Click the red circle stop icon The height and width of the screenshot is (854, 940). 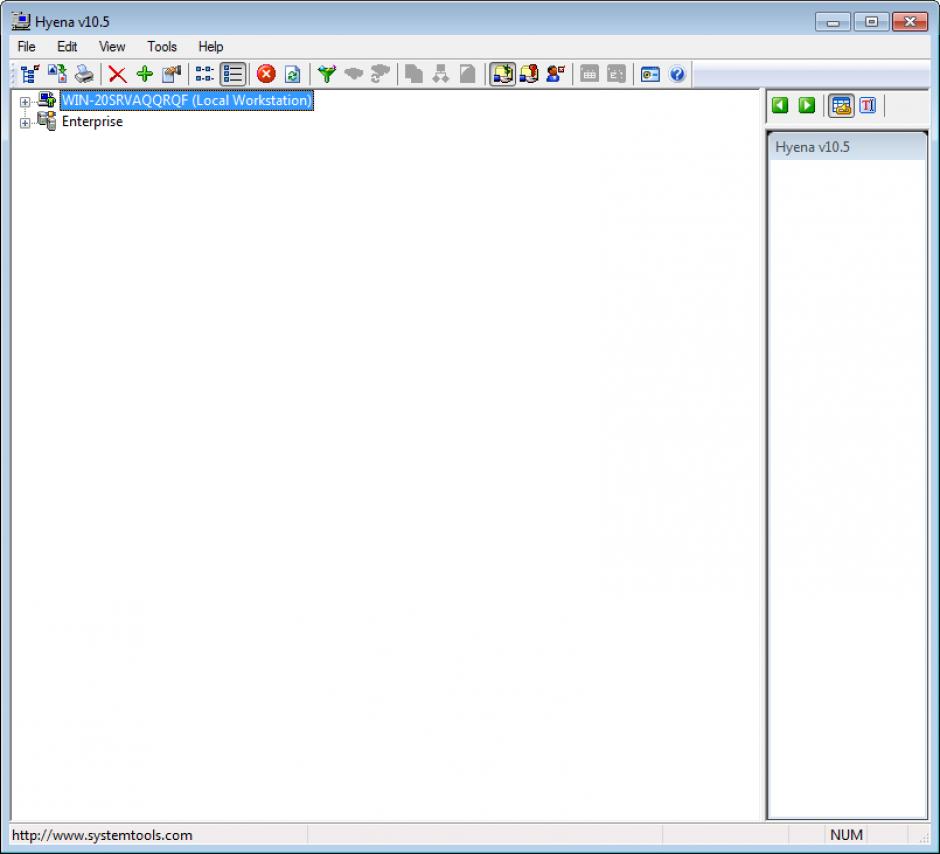click(x=266, y=74)
